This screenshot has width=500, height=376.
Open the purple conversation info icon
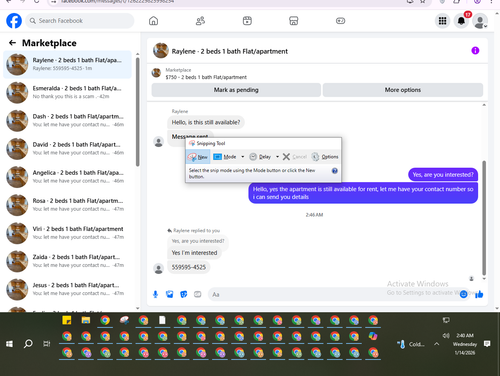point(475,50)
